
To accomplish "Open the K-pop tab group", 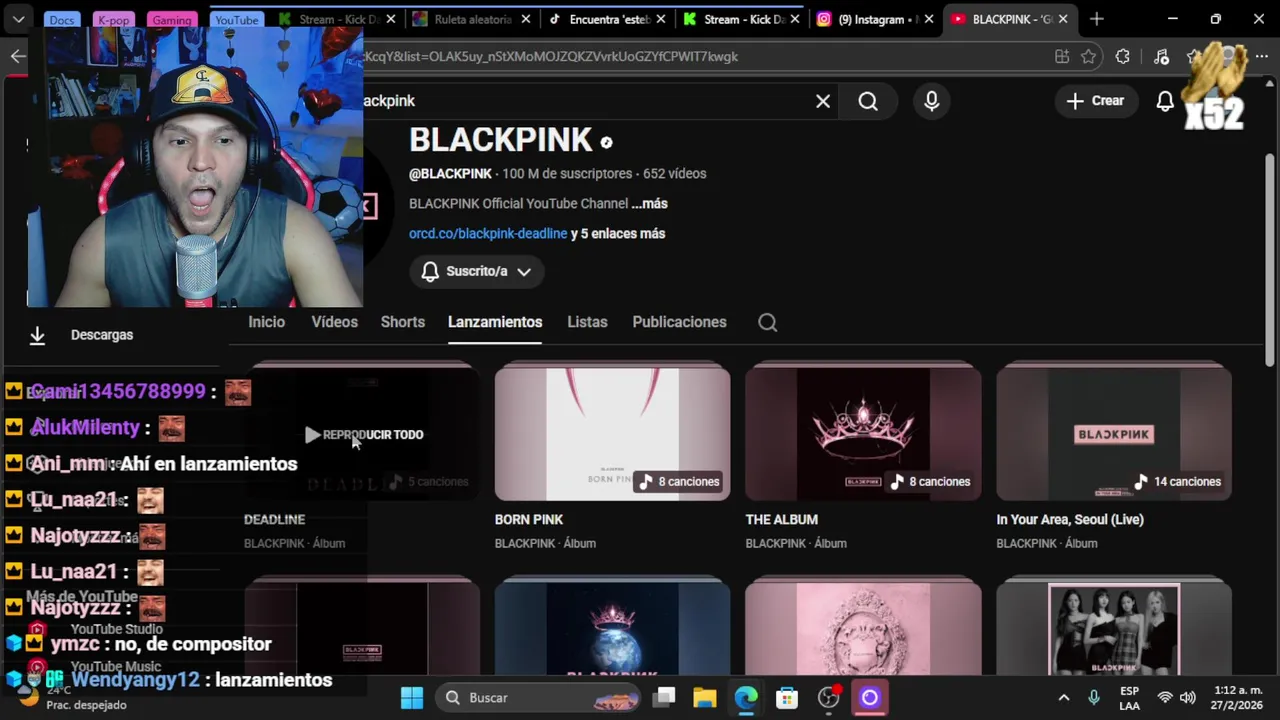I will [x=113, y=19].
